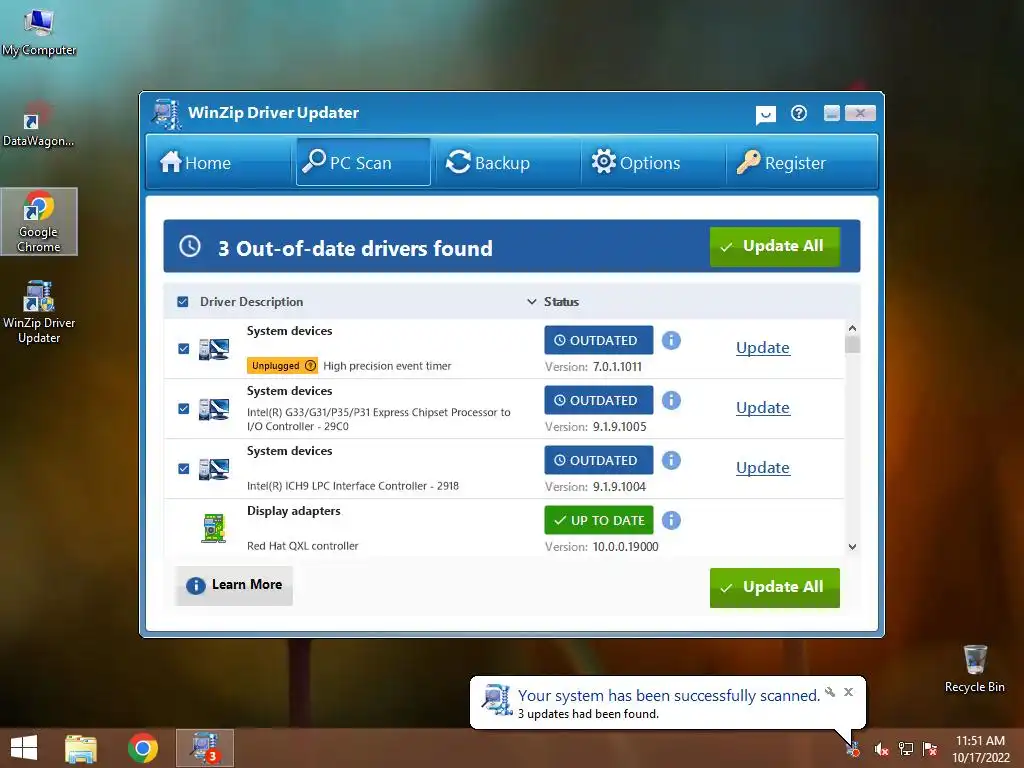
Task: Click 'Version: 10.0.0.19000' text
Action: click(x=601, y=547)
